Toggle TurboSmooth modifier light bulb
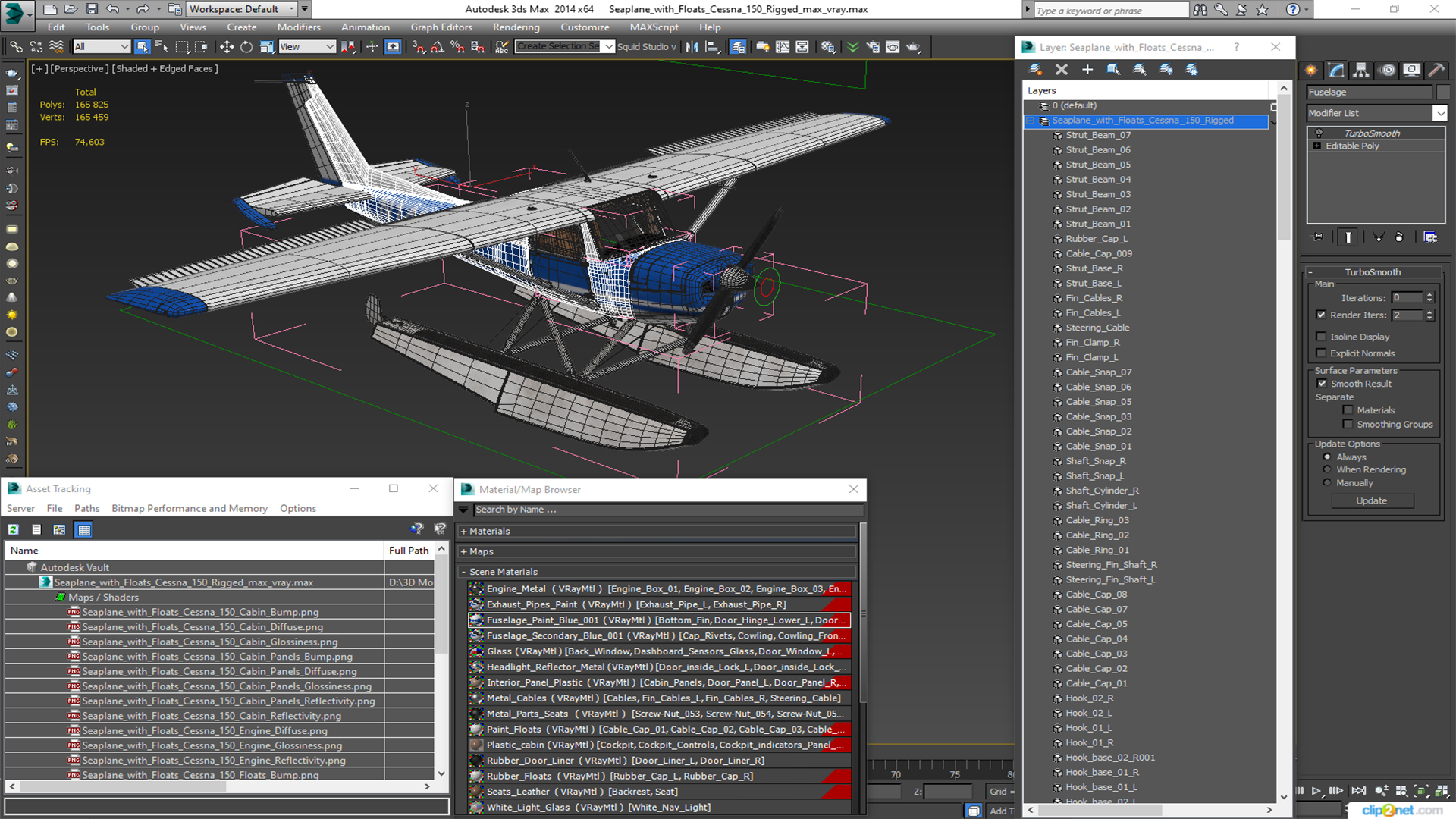 pyautogui.click(x=1319, y=133)
